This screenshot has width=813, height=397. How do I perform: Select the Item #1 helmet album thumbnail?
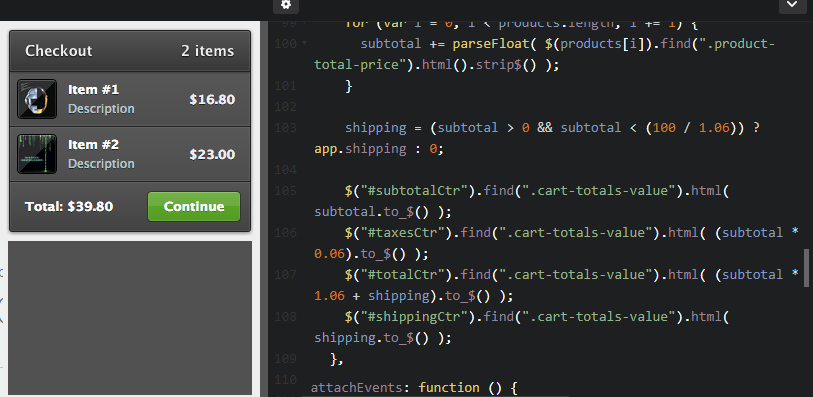tap(37, 99)
